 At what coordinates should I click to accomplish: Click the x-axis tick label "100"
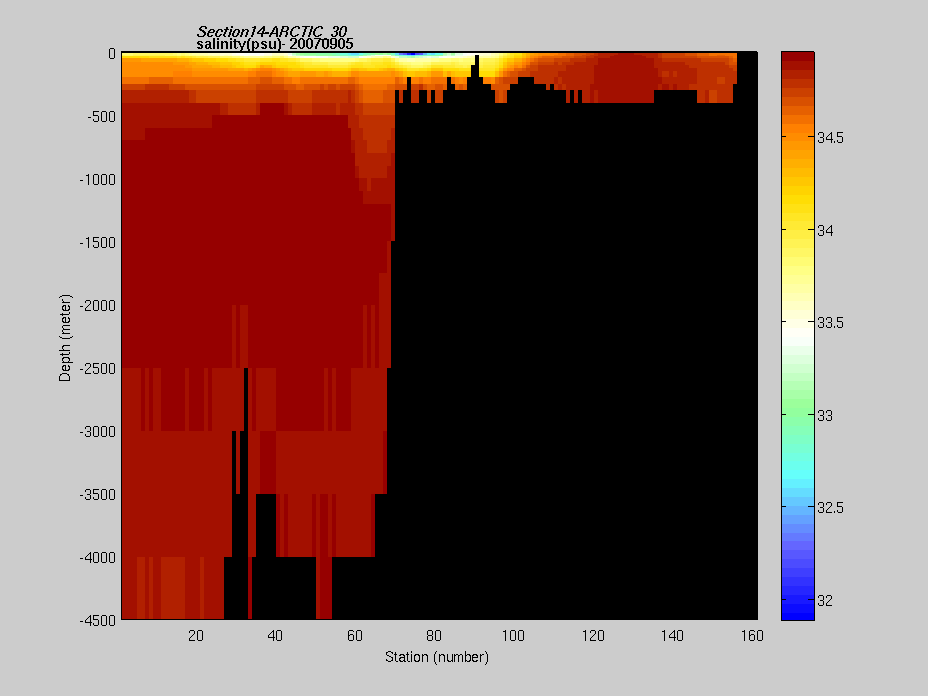pos(513,636)
